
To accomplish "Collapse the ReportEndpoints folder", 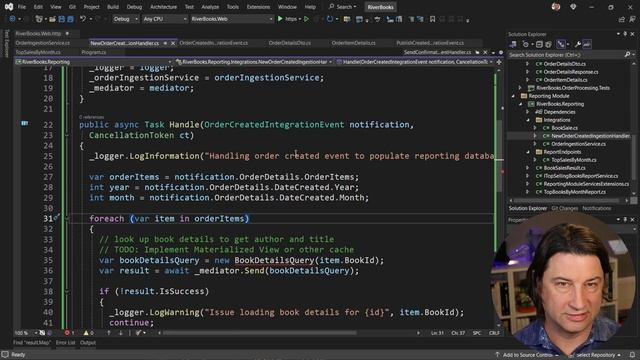I will 528,152.
